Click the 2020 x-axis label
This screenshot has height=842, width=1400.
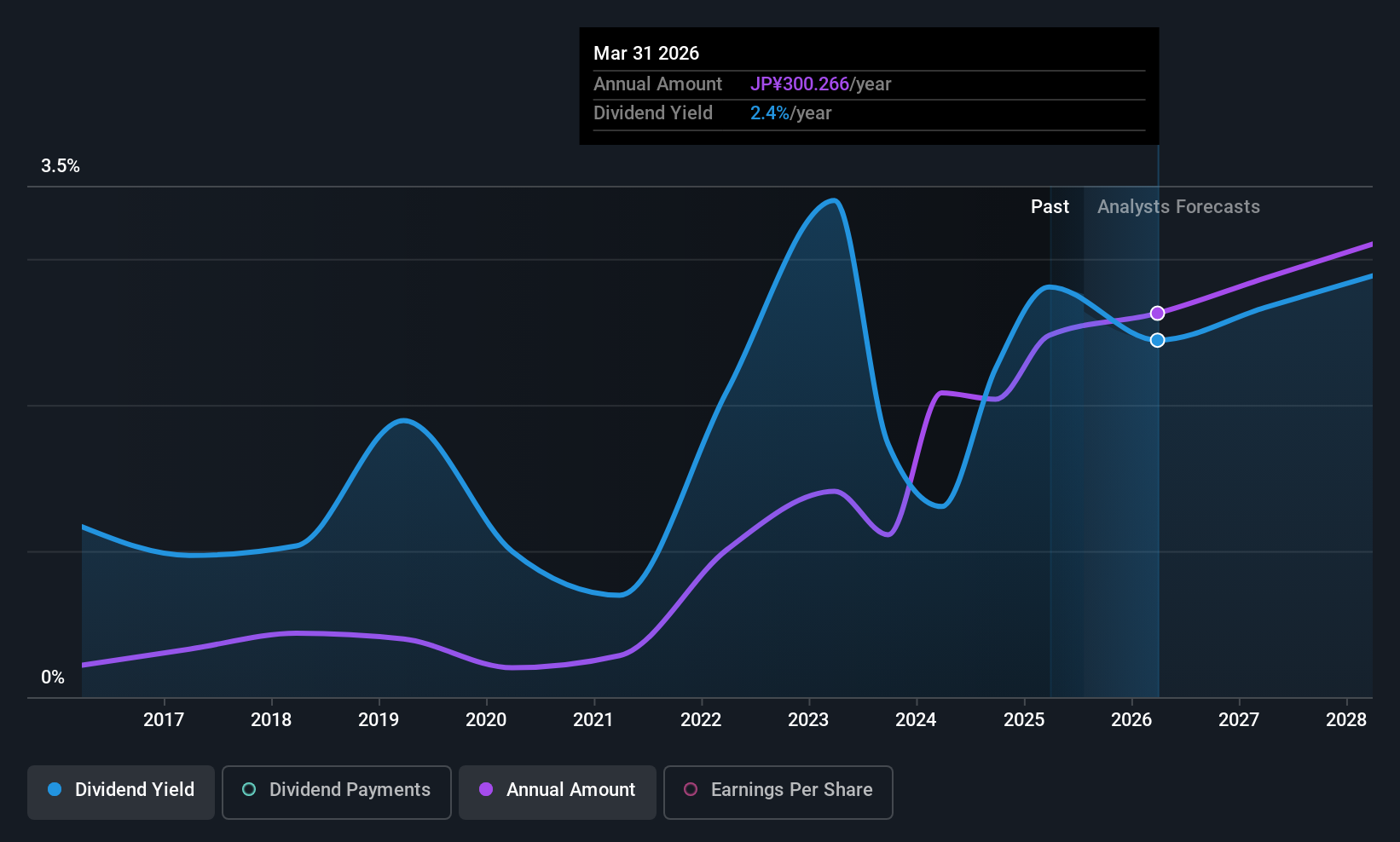tap(486, 719)
